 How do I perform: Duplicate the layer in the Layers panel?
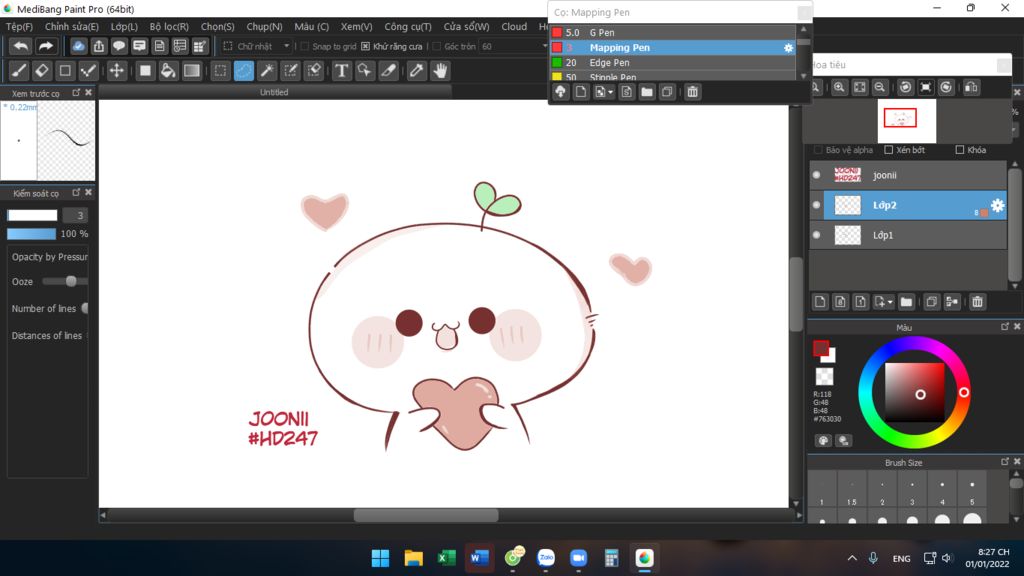pos(931,302)
